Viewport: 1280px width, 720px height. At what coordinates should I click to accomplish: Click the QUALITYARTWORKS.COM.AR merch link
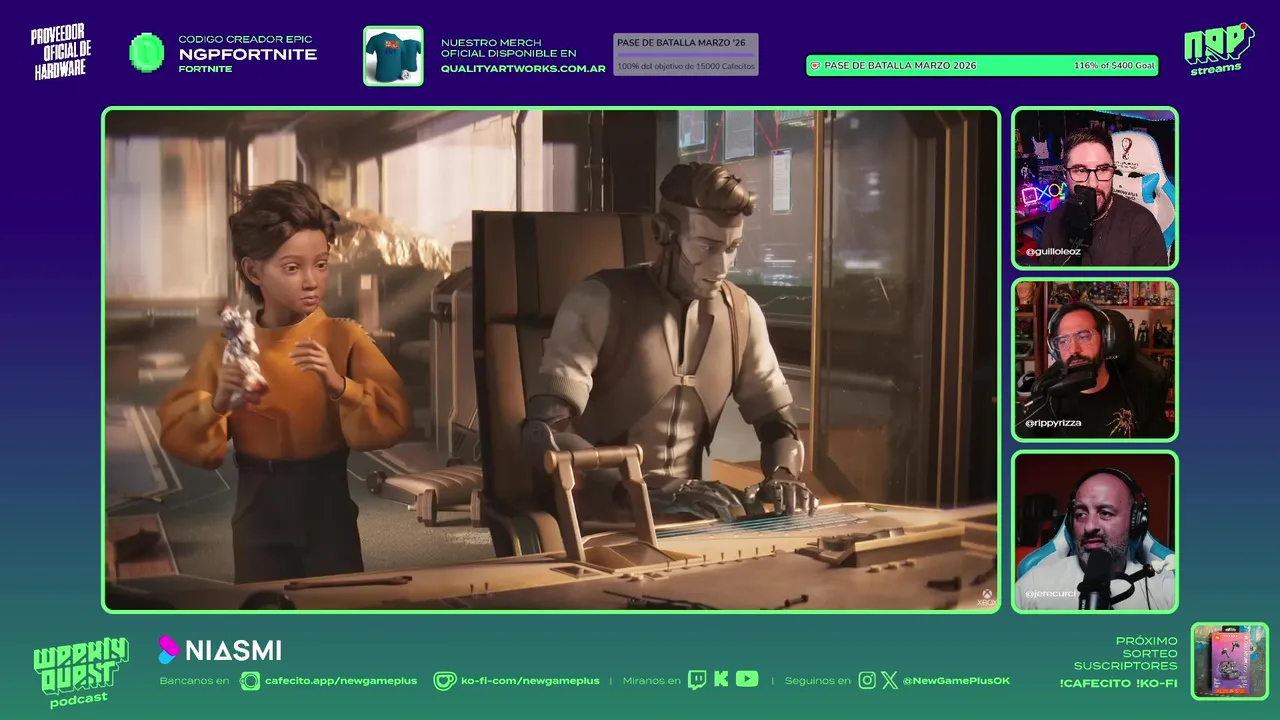523,69
